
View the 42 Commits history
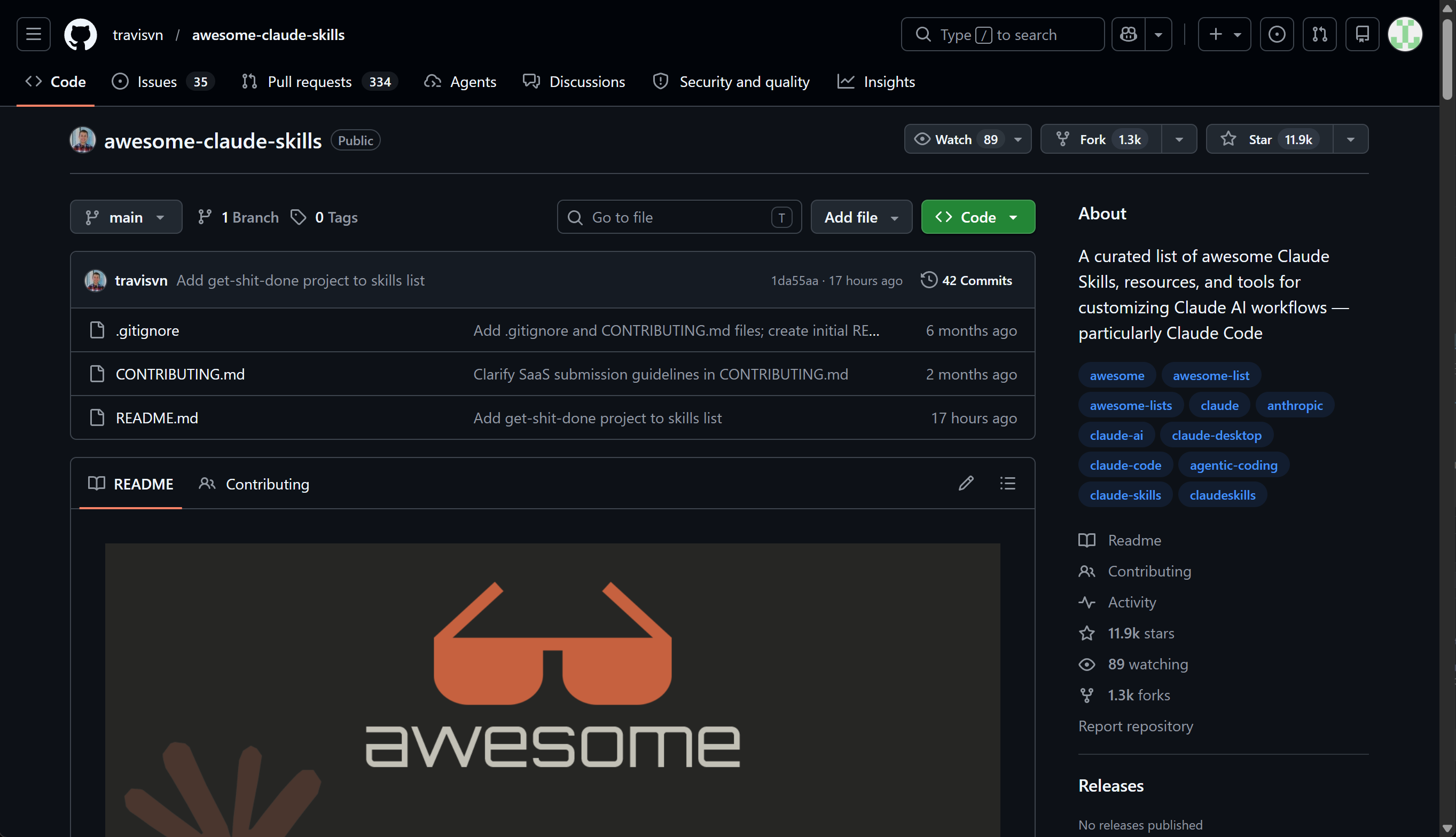click(966, 280)
